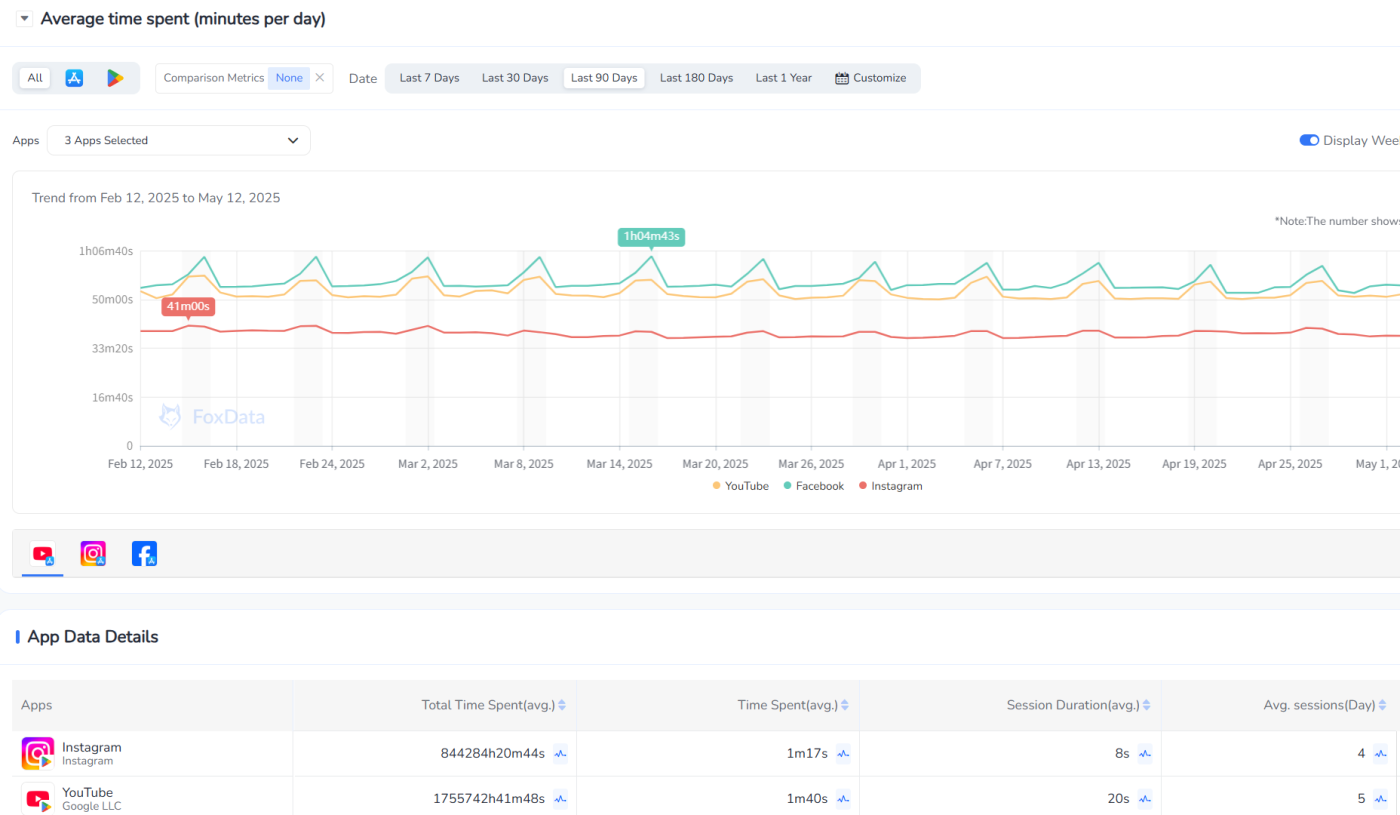Show trend for Instagram session duration 8s
1400x815 pixels.
1144,754
